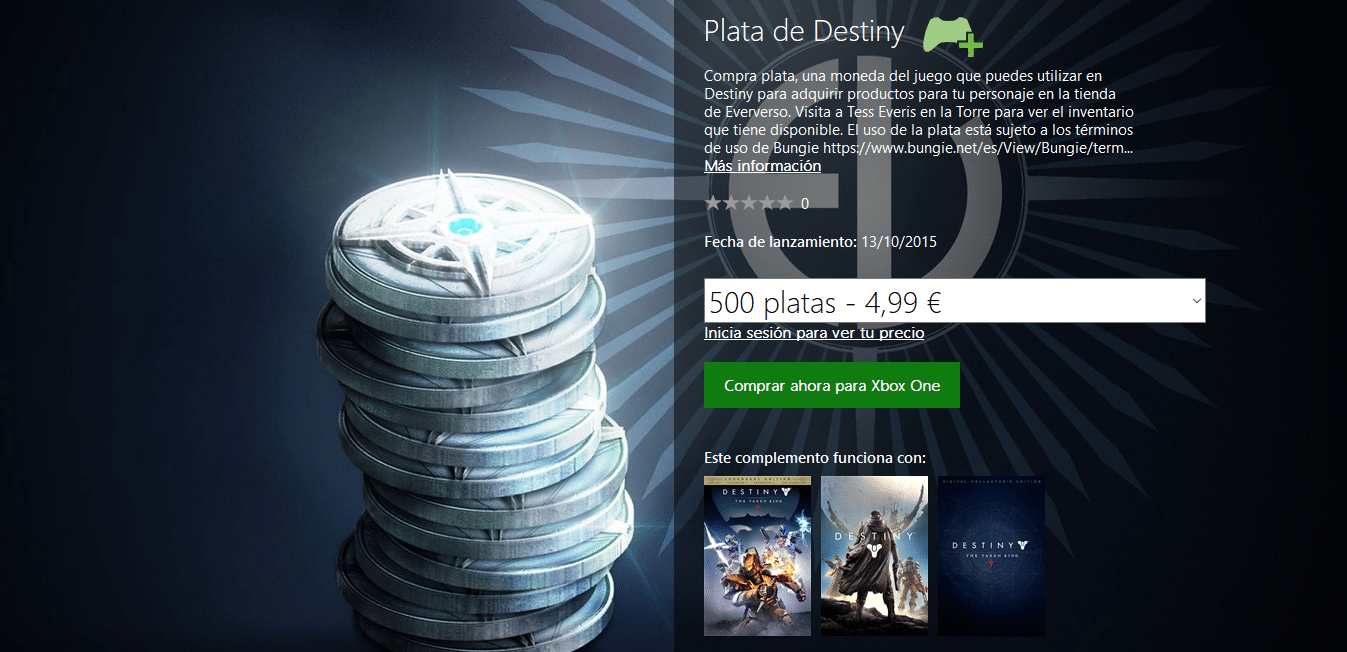Pick the fourth rating star

[x=767, y=203]
